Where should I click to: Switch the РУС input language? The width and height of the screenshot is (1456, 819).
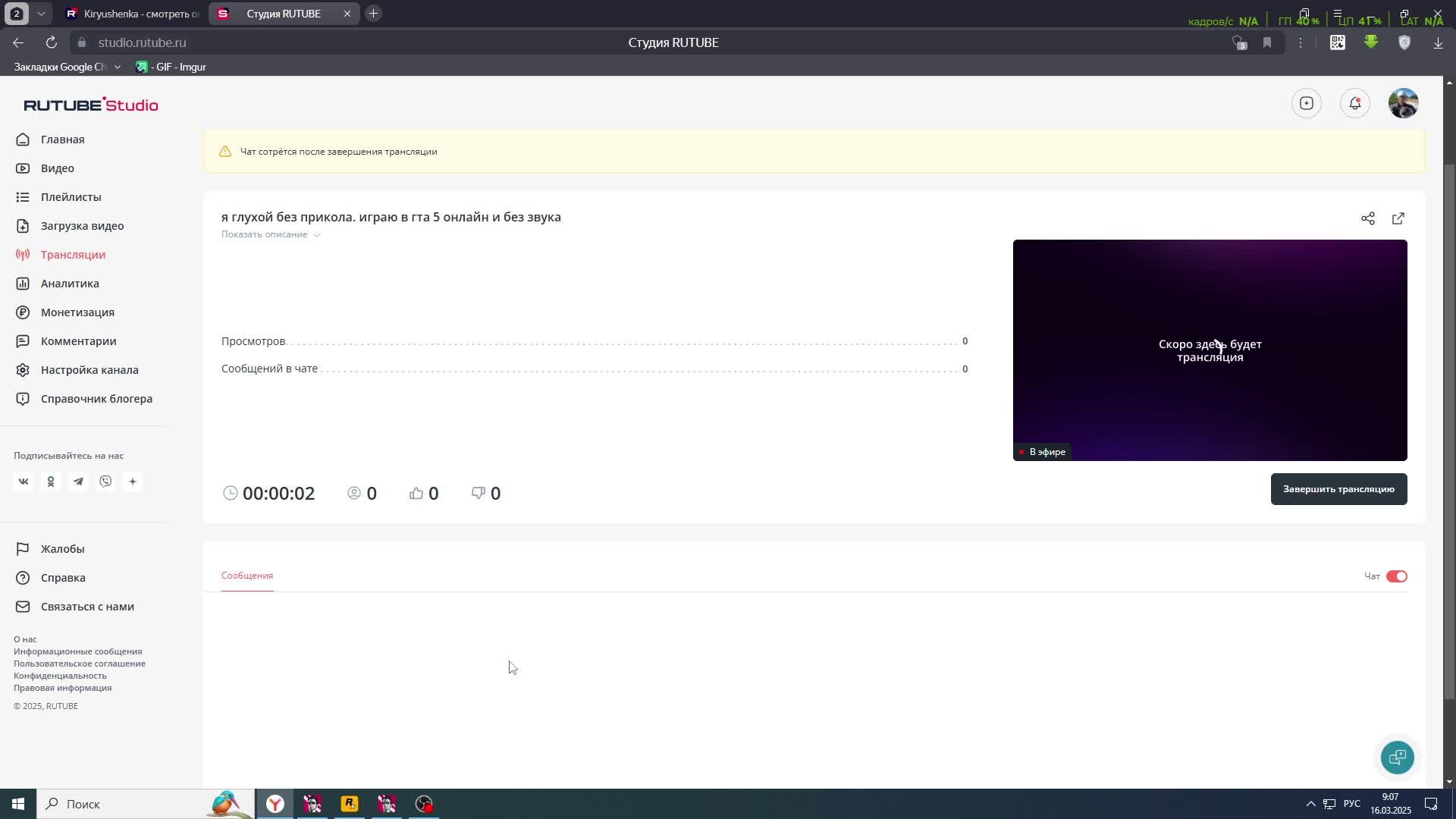tap(1351, 804)
